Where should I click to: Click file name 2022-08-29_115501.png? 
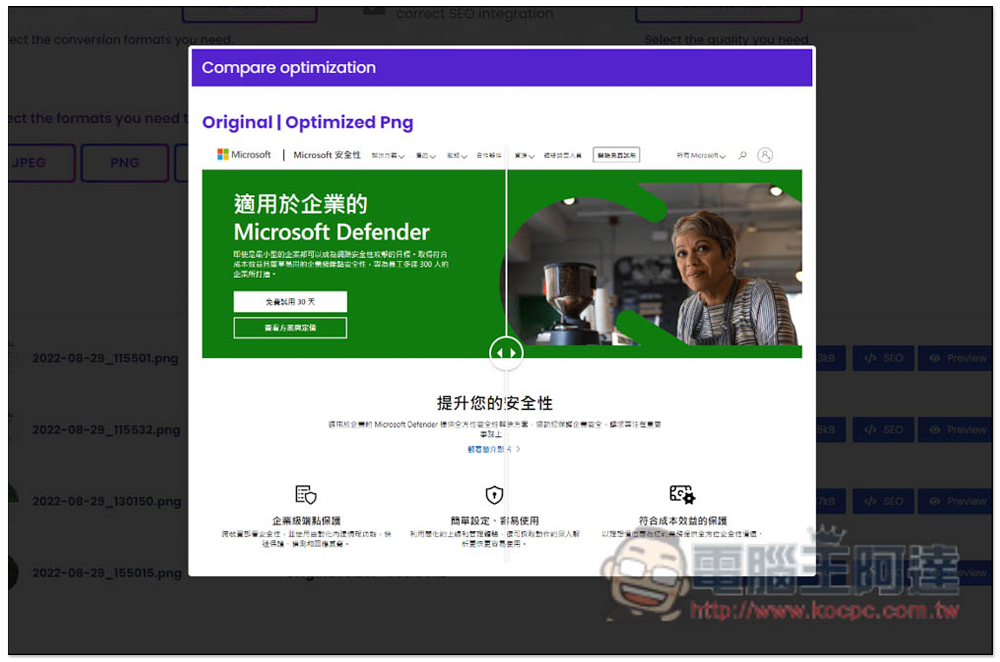pyautogui.click(x=105, y=358)
